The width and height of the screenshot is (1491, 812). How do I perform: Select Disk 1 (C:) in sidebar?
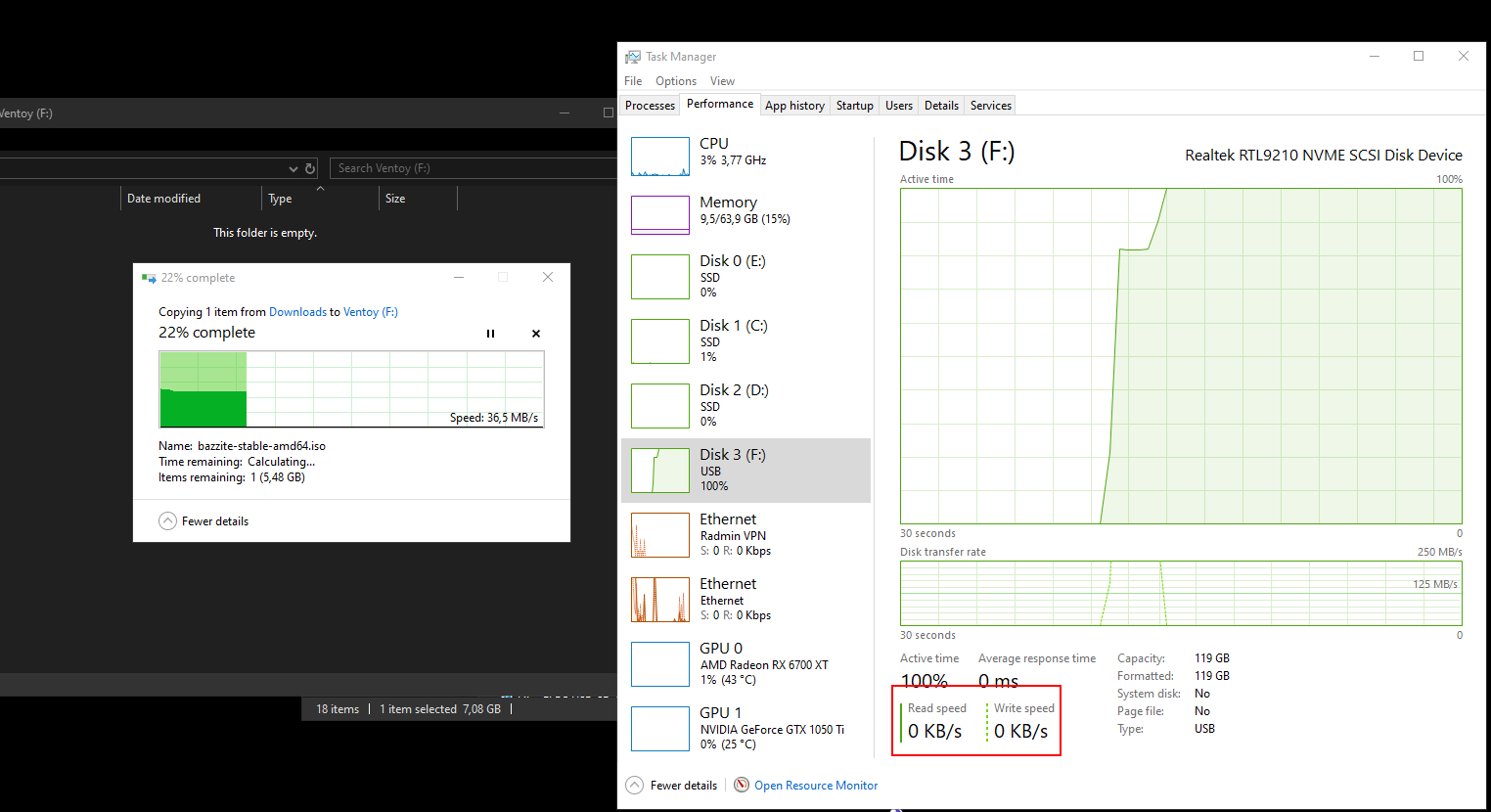[x=659, y=340]
